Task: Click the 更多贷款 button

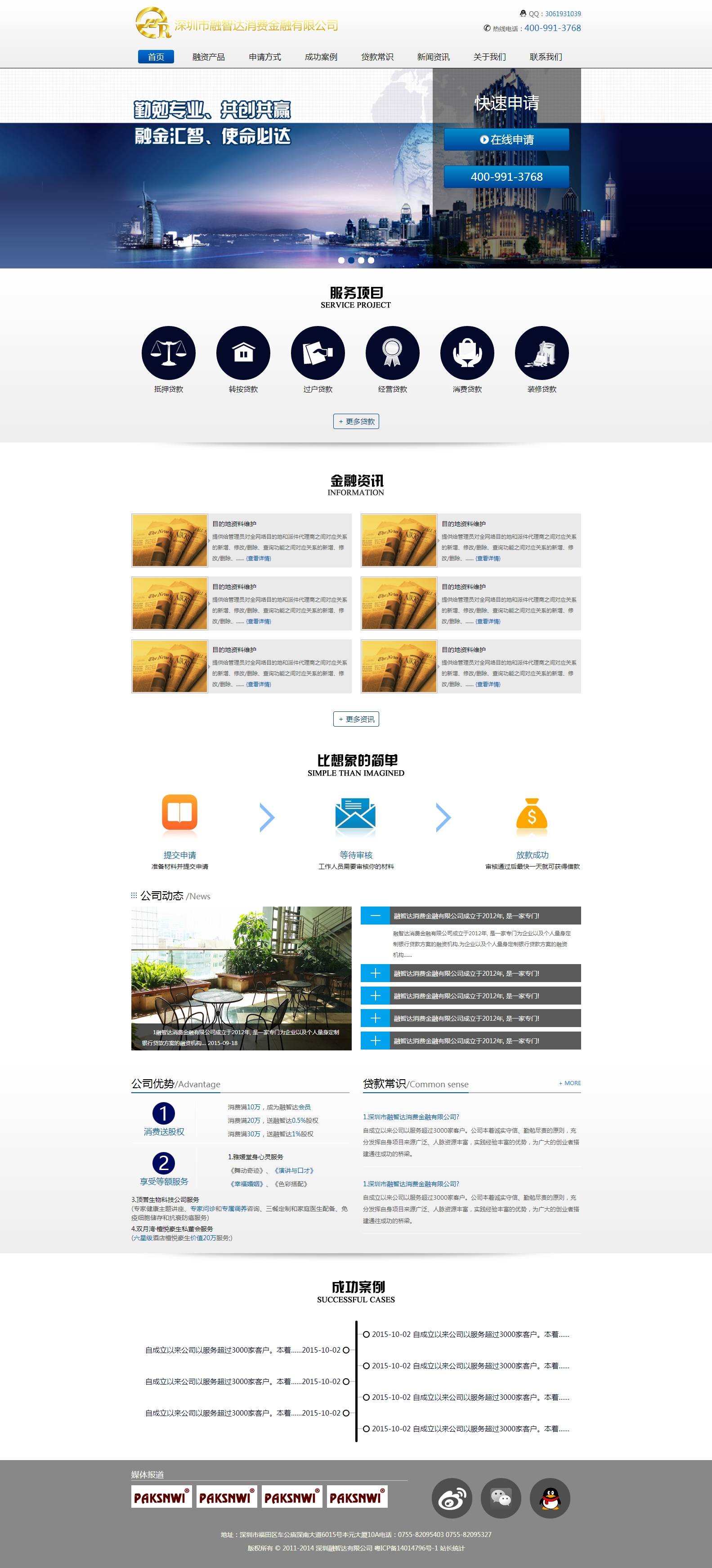Action: 356,421
